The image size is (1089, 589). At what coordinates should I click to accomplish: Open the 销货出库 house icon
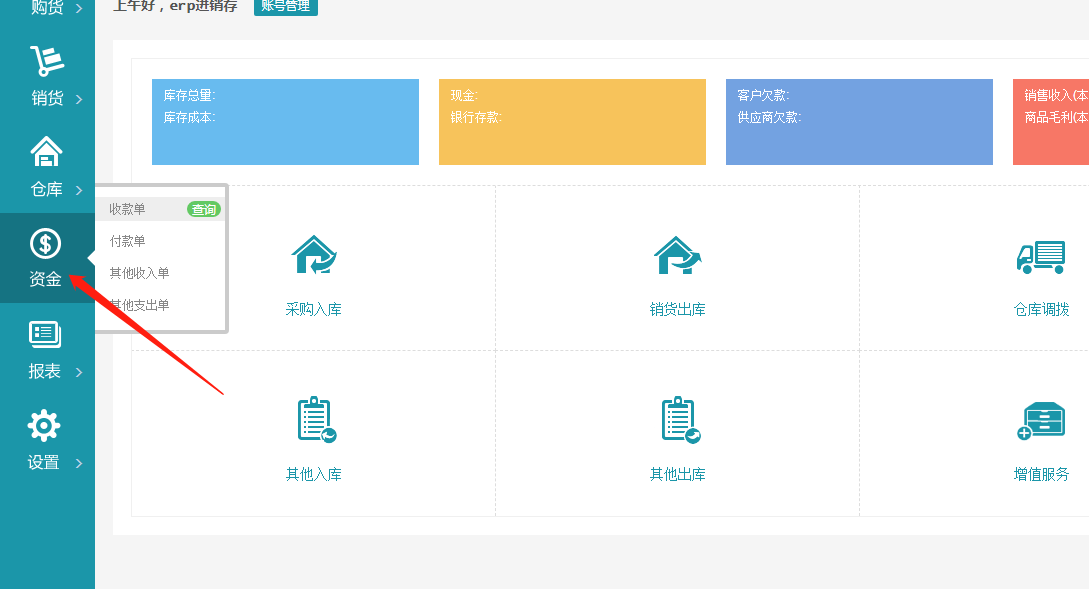point(677,256)
